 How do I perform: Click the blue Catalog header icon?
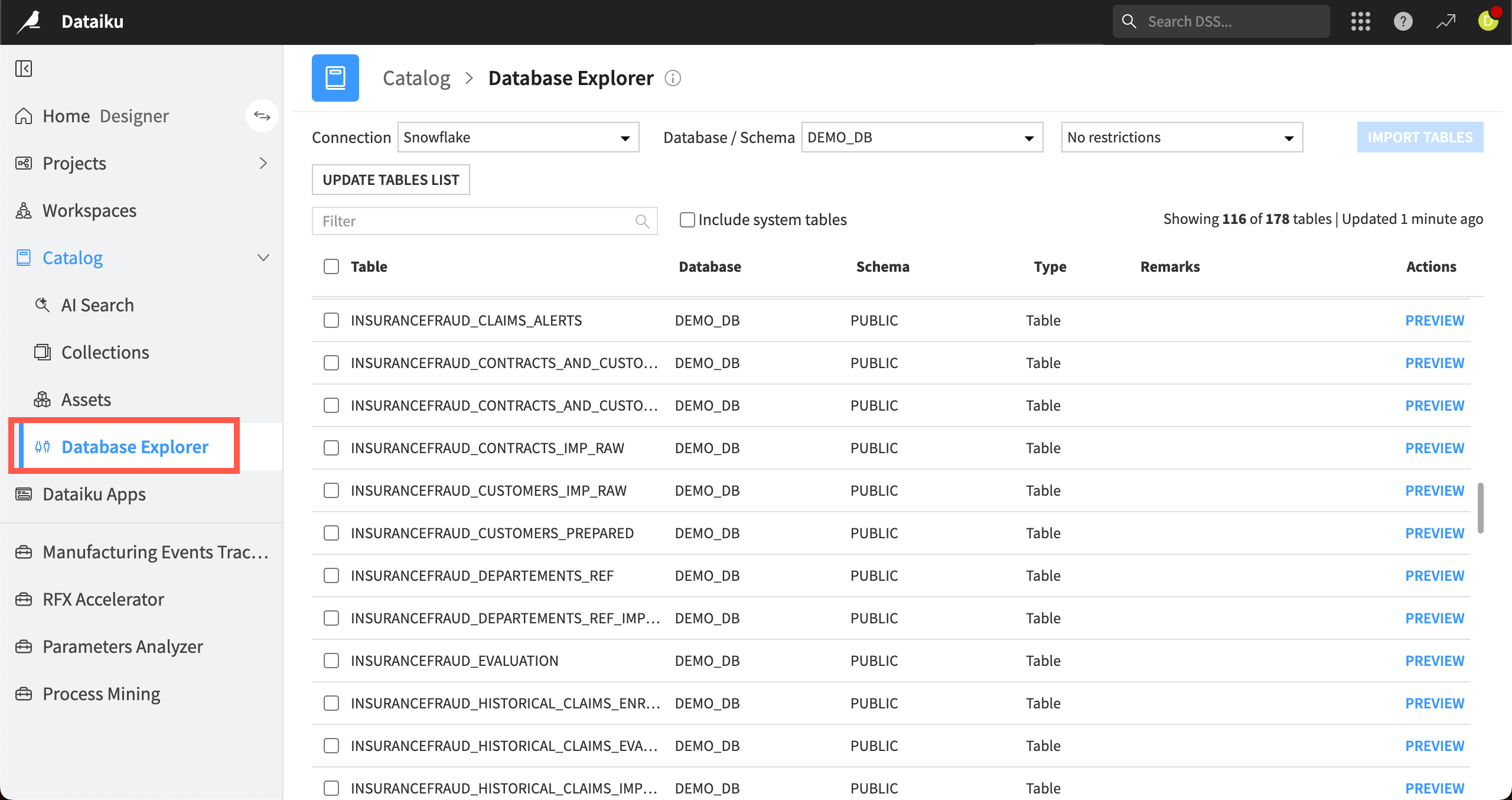pyautogui.click(x=335, y=78)
